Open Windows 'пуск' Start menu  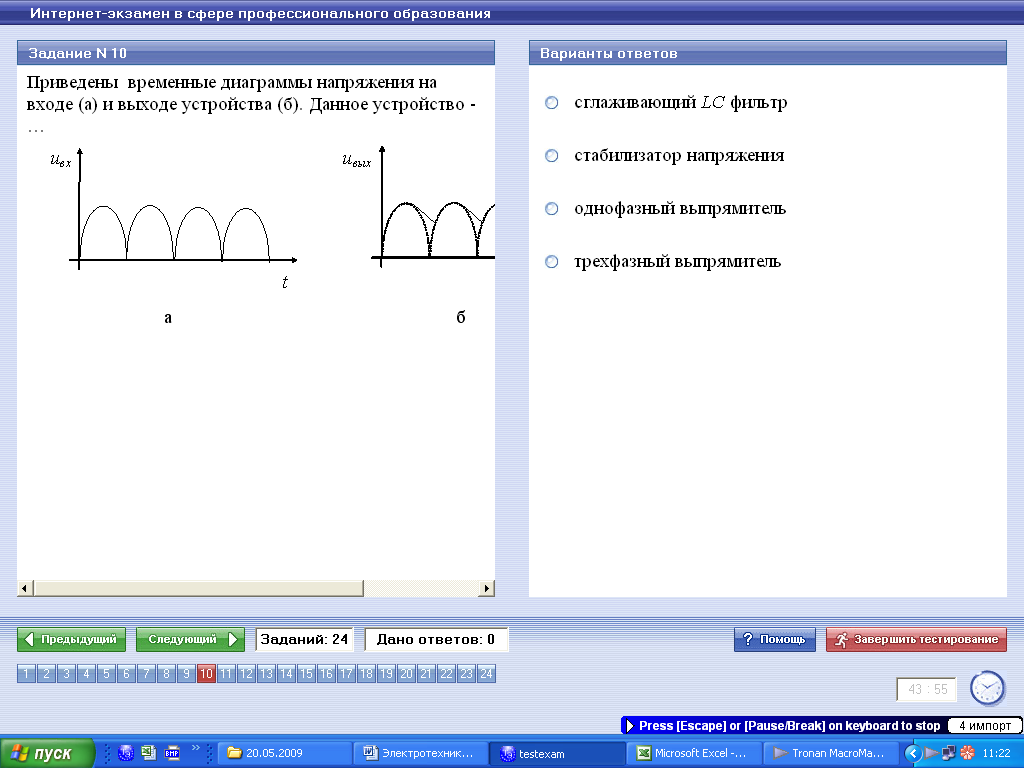point(47,753)
